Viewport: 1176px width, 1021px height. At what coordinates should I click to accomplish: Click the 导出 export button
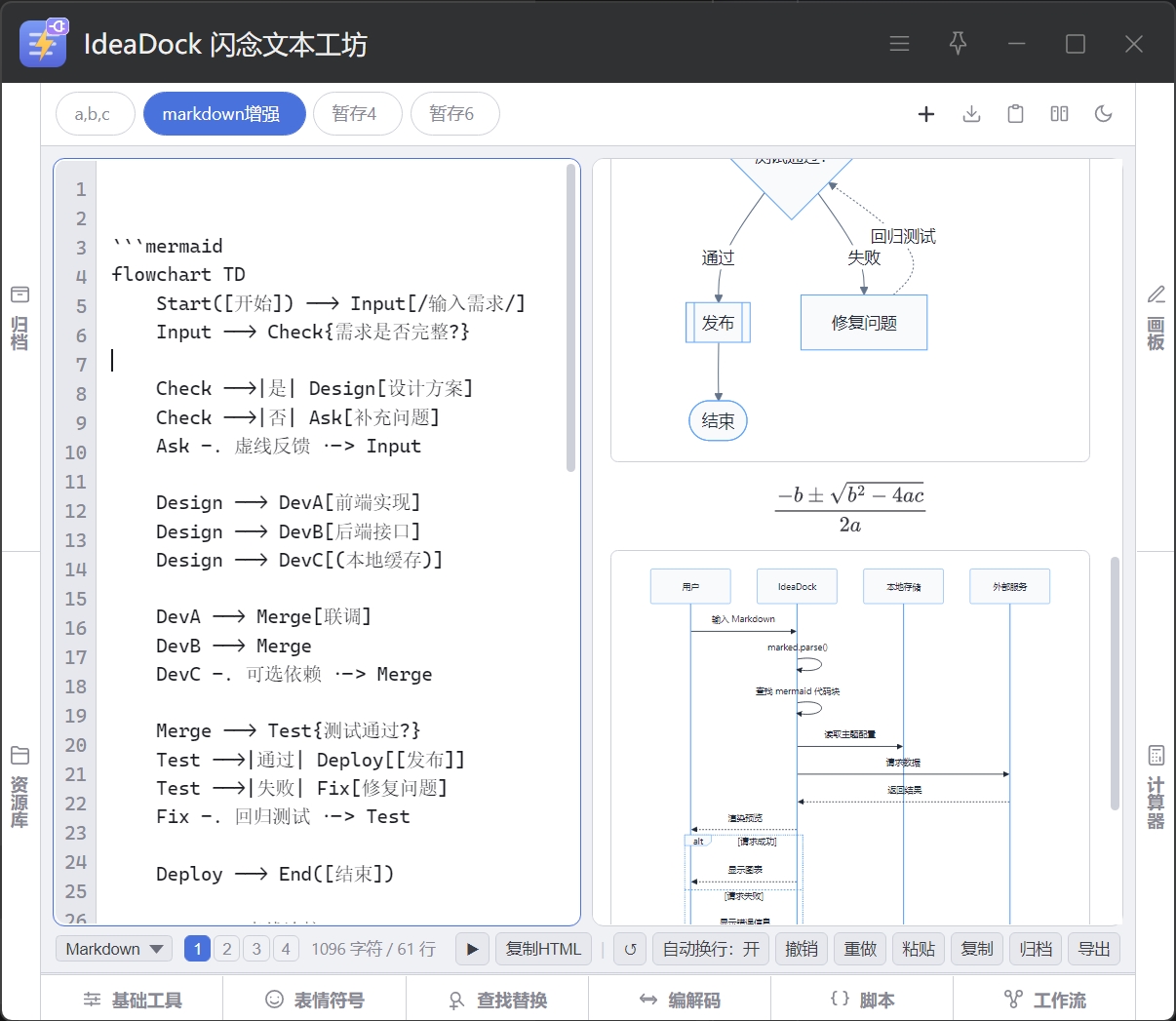(1094, 949)
